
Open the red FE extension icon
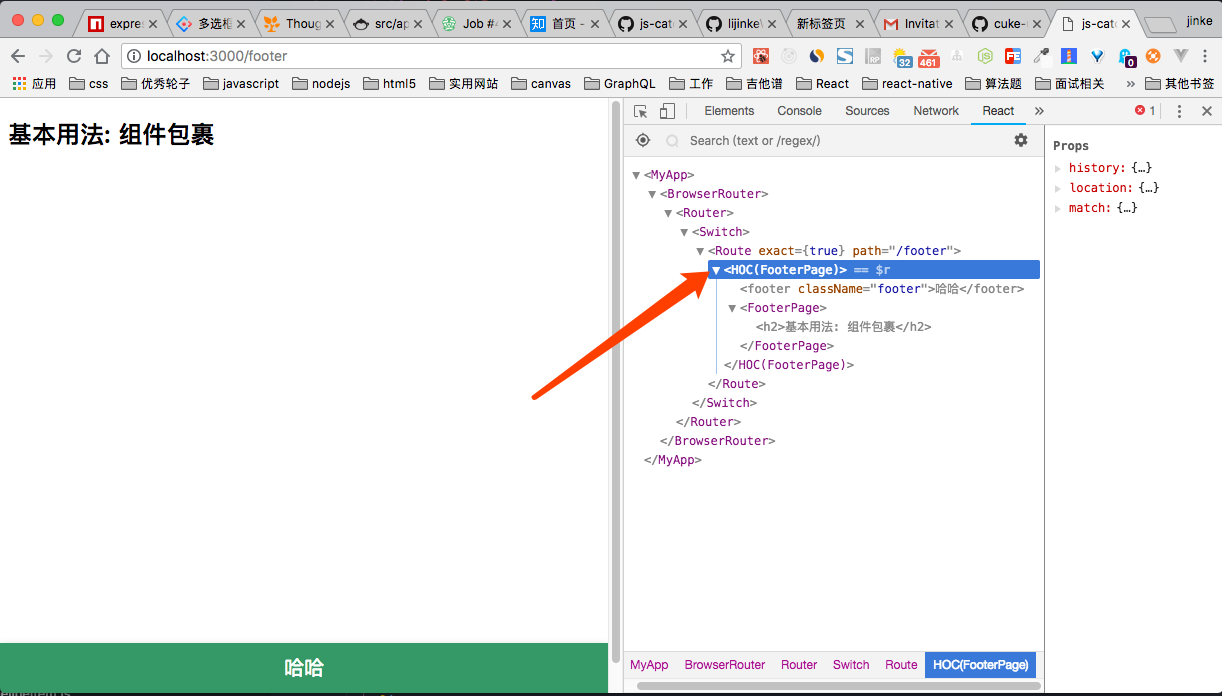[x=1013, y=56]
